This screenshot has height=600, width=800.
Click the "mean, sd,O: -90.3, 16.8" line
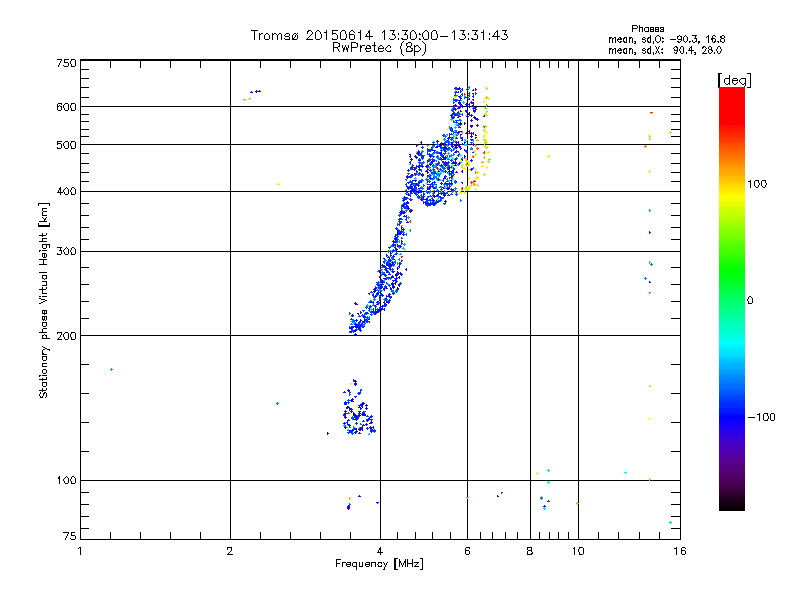(x=666, y=39)
